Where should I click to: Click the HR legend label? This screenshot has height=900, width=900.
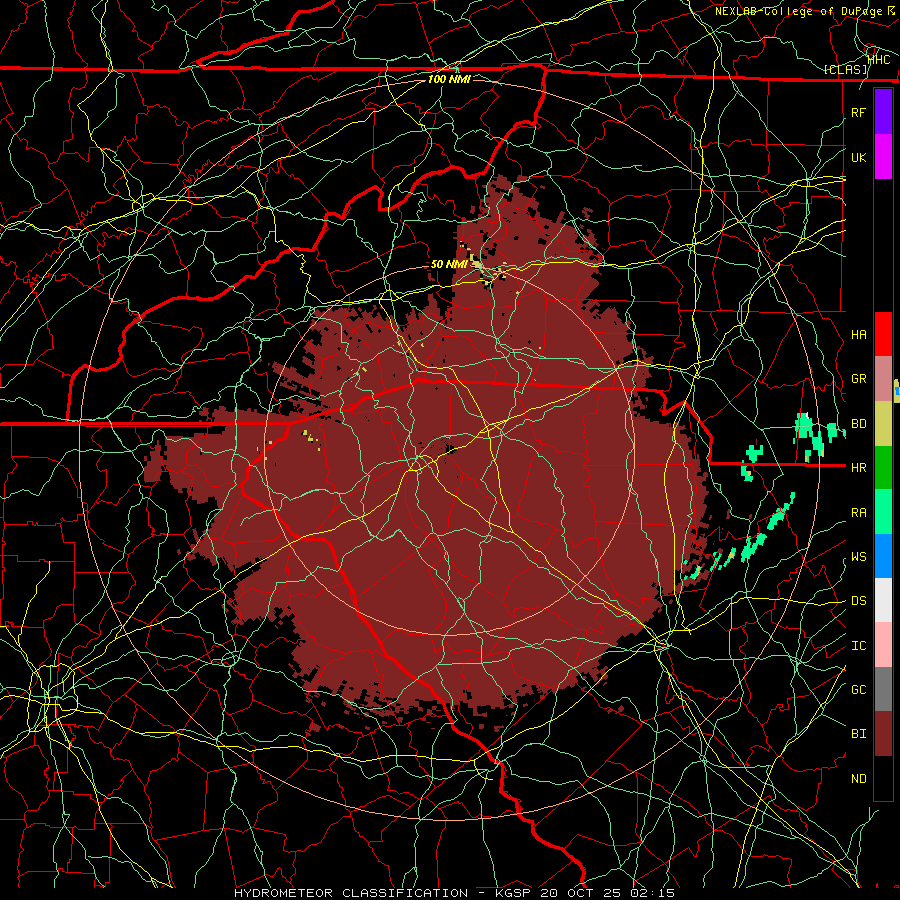pyautogui.click(x=859, y=468)
